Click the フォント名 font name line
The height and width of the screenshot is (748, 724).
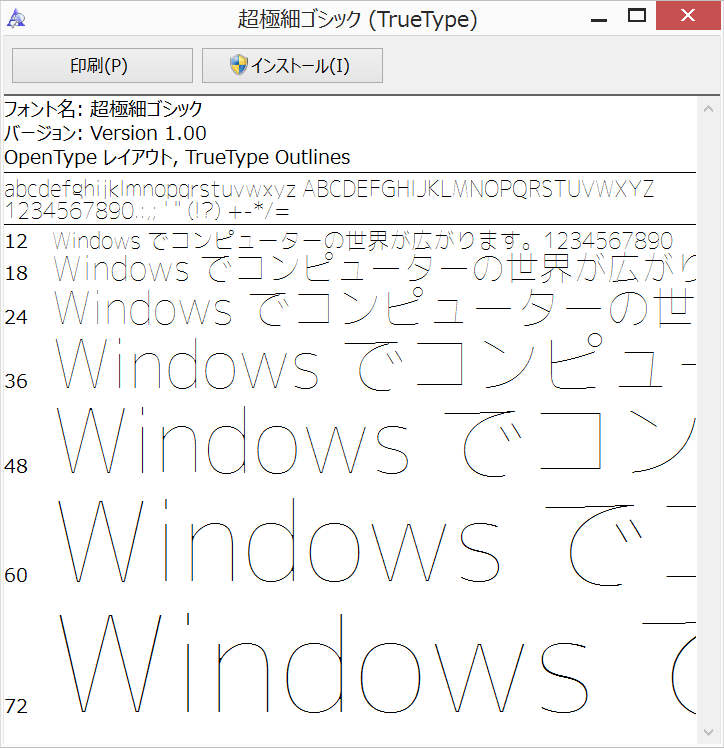click(103, 109)
